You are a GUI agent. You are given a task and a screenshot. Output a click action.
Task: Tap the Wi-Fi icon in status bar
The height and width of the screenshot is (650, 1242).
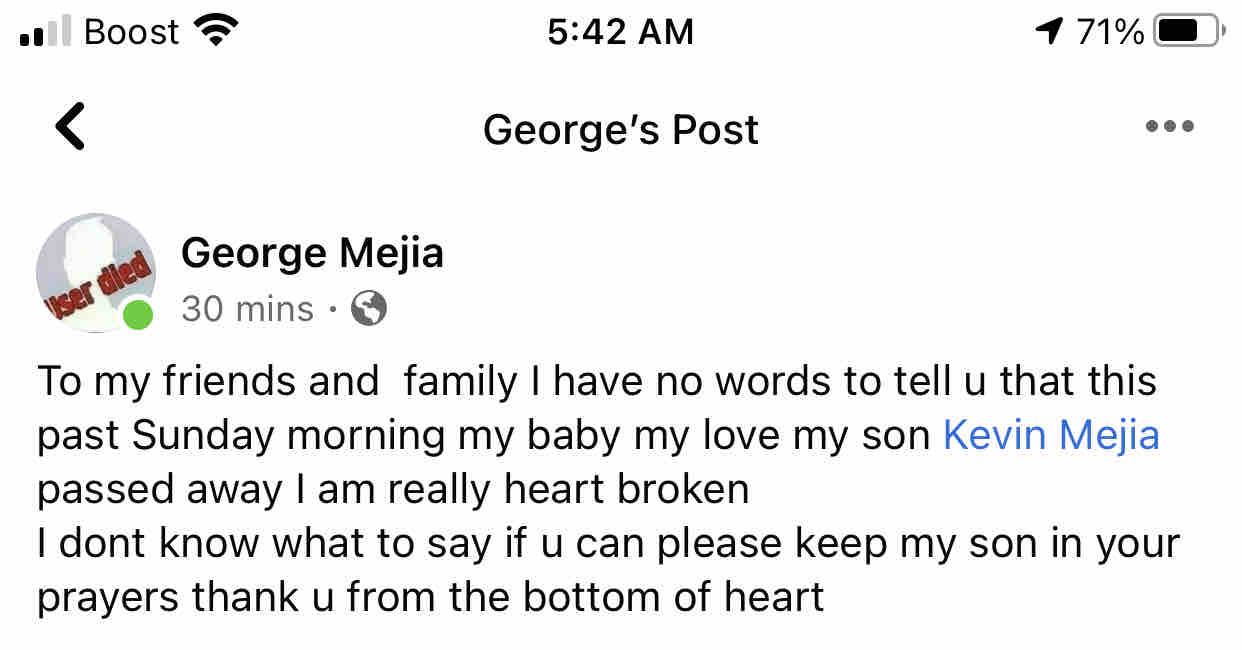click(212, 31)
